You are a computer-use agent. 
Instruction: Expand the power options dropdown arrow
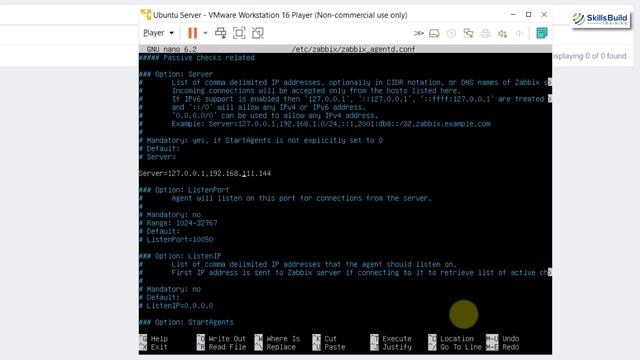(205, 33)
